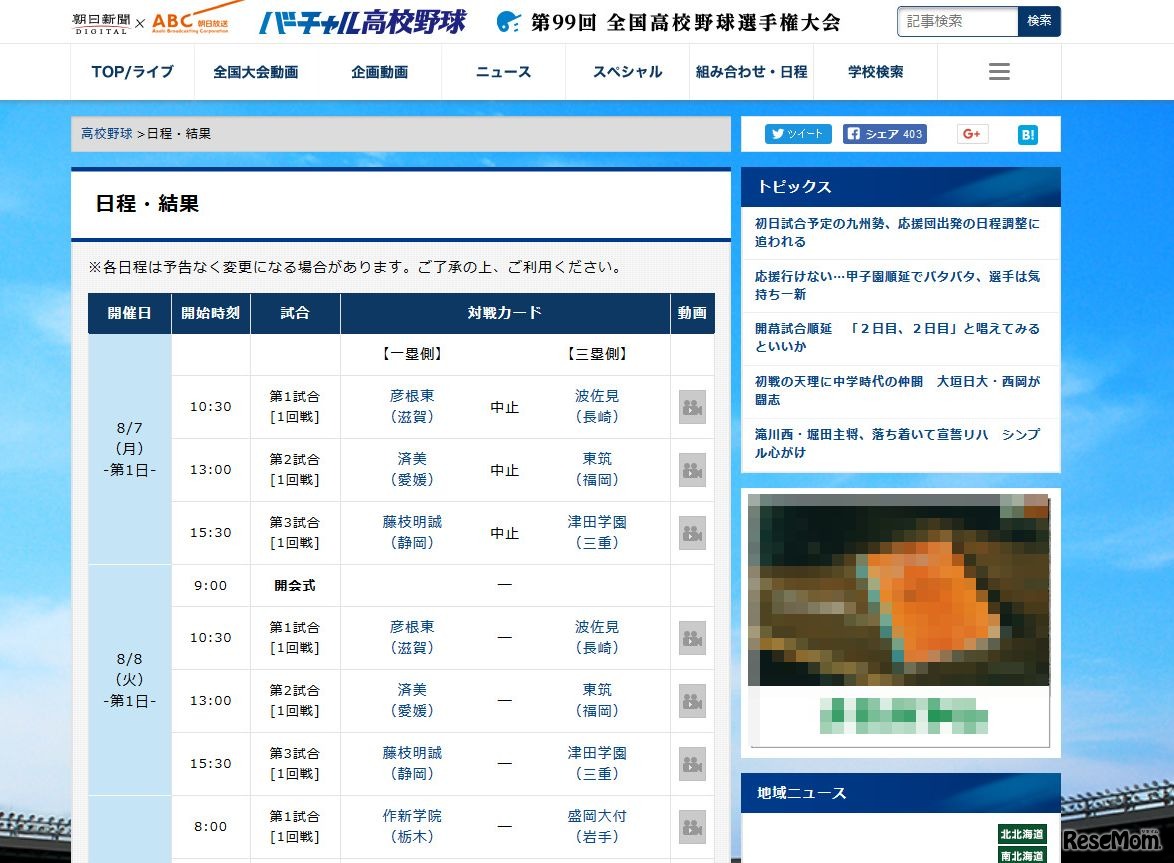Open topic 初日試合予定の九州勢 article
This screenshot has height=863, width=1174.
tap(897, 233)
